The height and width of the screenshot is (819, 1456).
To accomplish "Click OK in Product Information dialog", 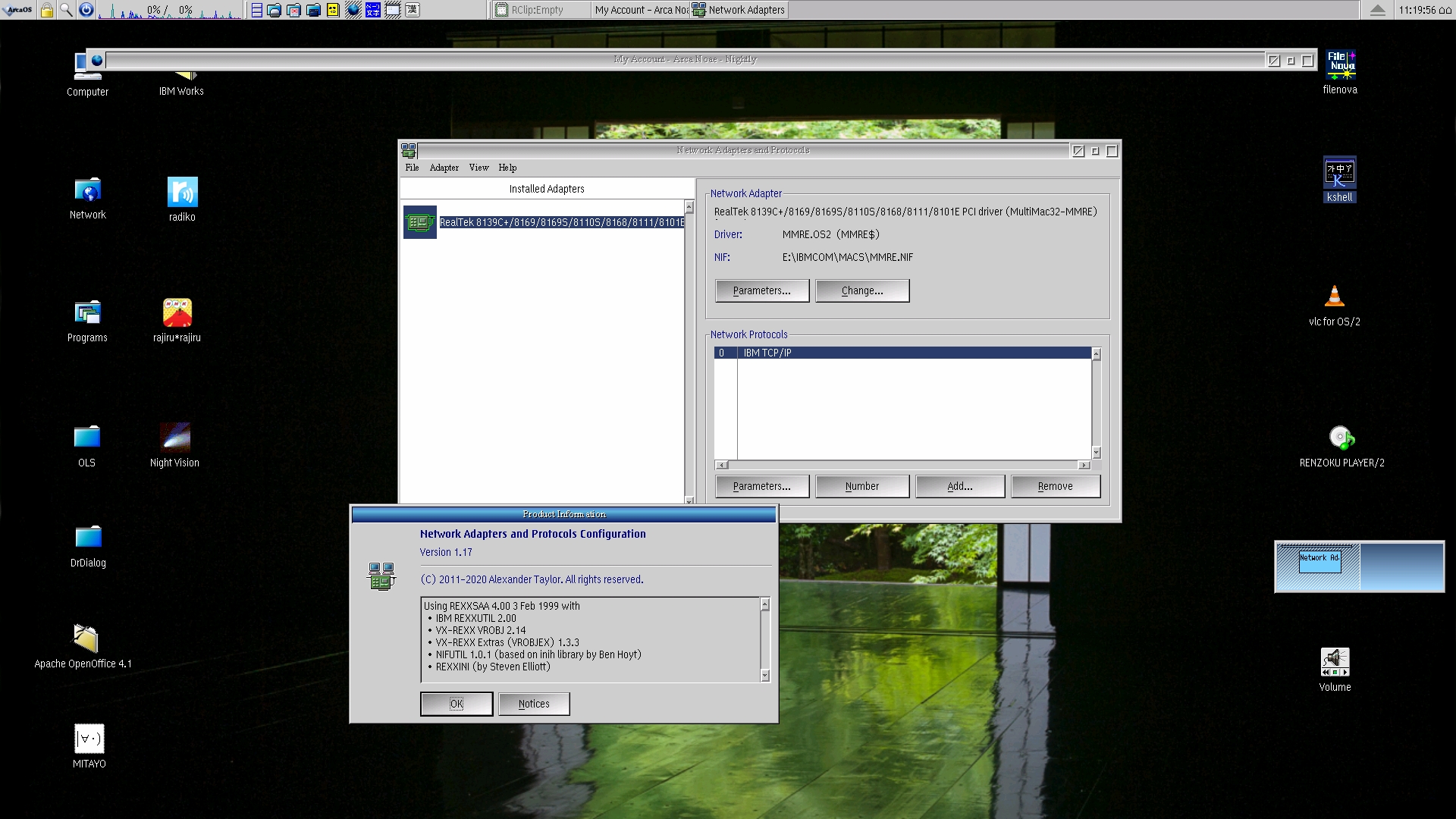I will coord(457,704).
